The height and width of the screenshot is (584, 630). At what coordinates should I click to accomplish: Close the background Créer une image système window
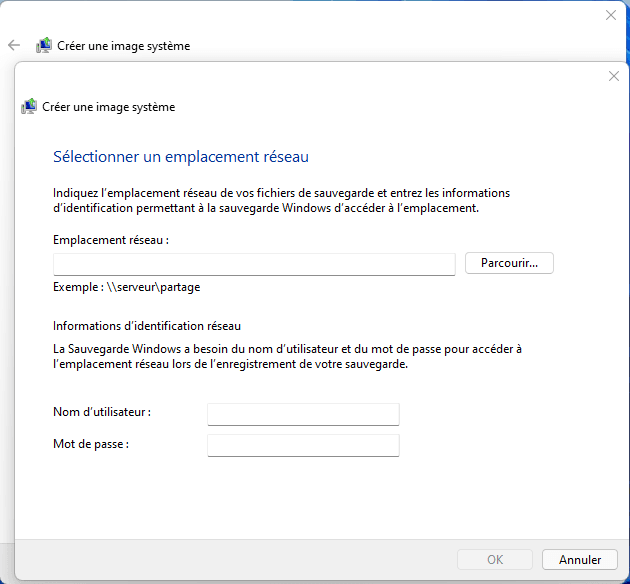click(x=611, y=15)
